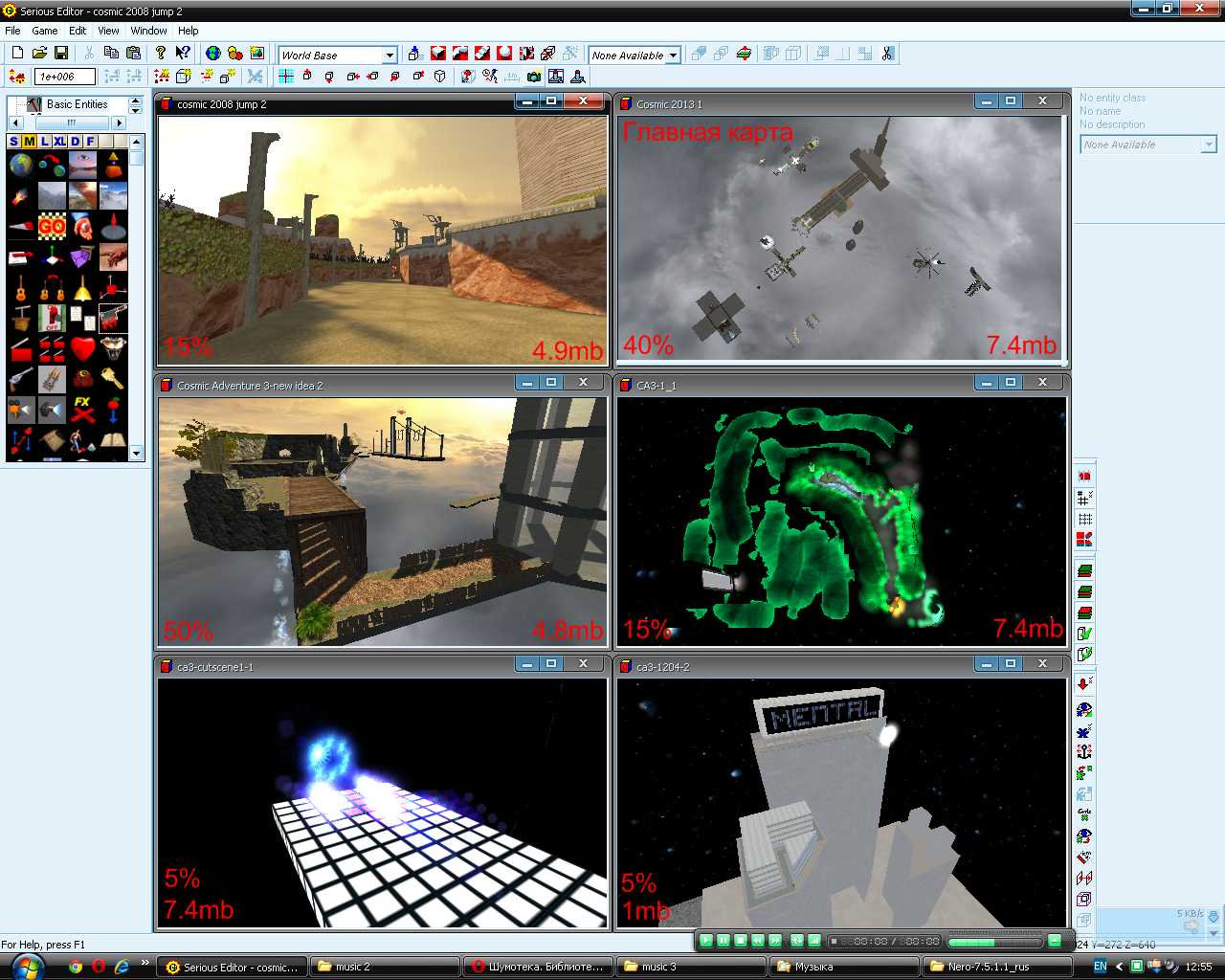Switch to Nero-7.5.1.1_rus taskbar button
Viewport: 1225px width, 980px height.
point(998,967)
